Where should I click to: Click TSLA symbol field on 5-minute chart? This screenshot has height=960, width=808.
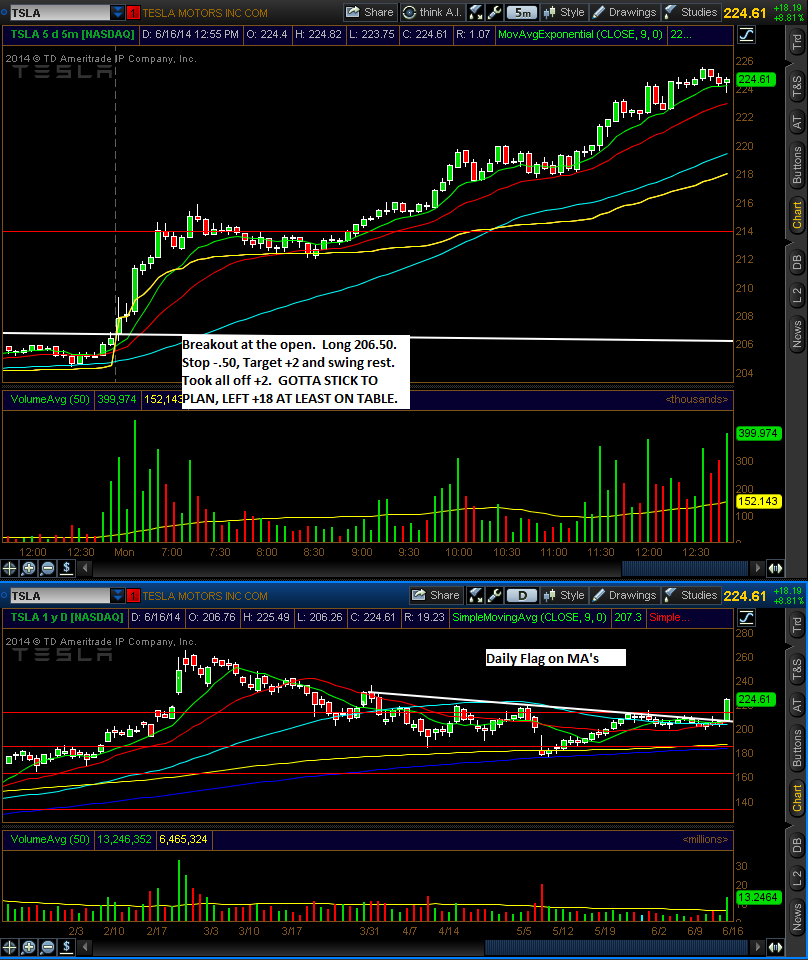[x=60, y=12]
